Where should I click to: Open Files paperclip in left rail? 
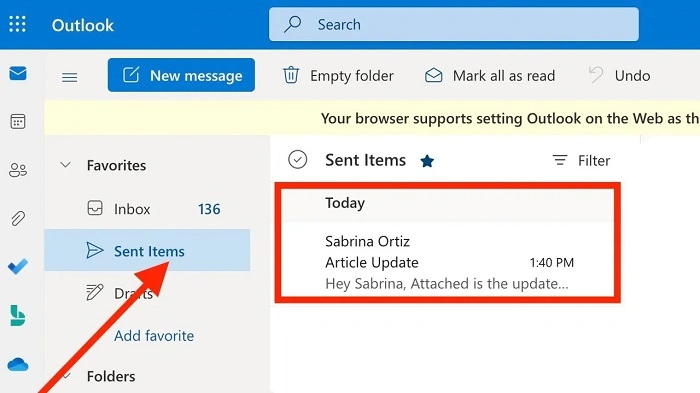pos(18,218)
